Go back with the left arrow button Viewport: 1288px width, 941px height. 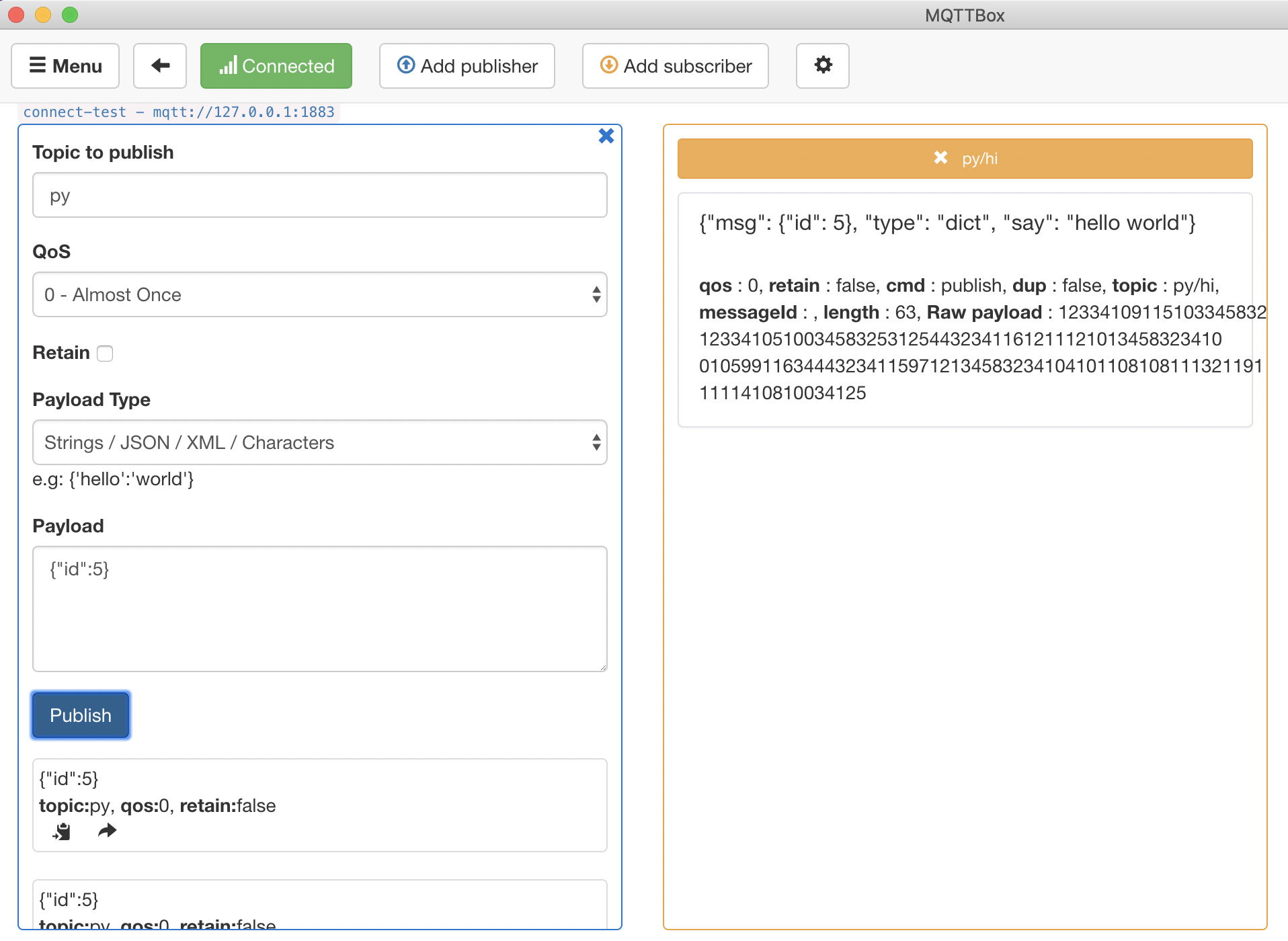pyautogui.click(x=160, y=66)
